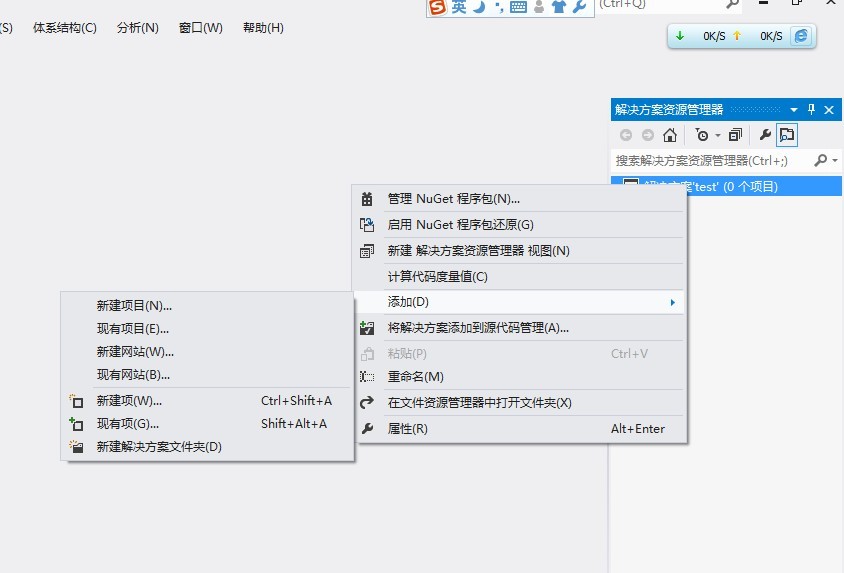Choose 新建 解决方案资源管理器 视图(N)
This screenshot has height=573, width=844.
519,251
